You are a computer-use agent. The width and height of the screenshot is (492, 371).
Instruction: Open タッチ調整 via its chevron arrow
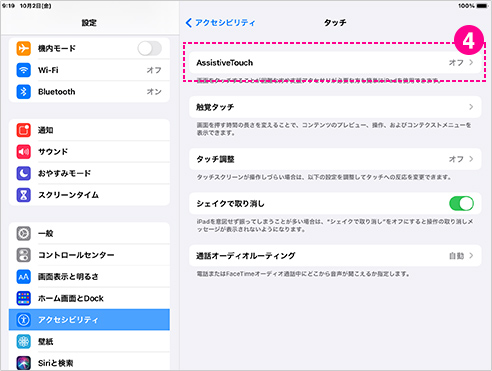pos(471,159)
